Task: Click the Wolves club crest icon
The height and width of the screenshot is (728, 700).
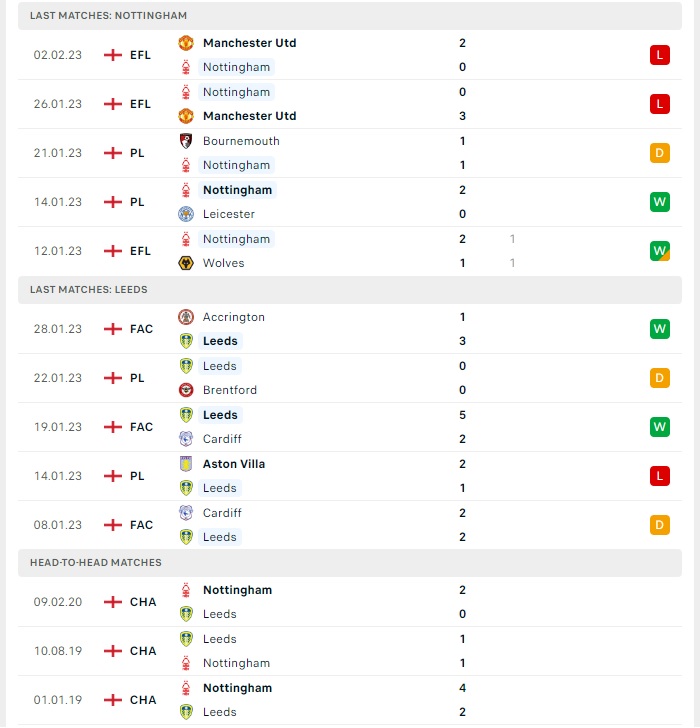Action: point(186,263)
